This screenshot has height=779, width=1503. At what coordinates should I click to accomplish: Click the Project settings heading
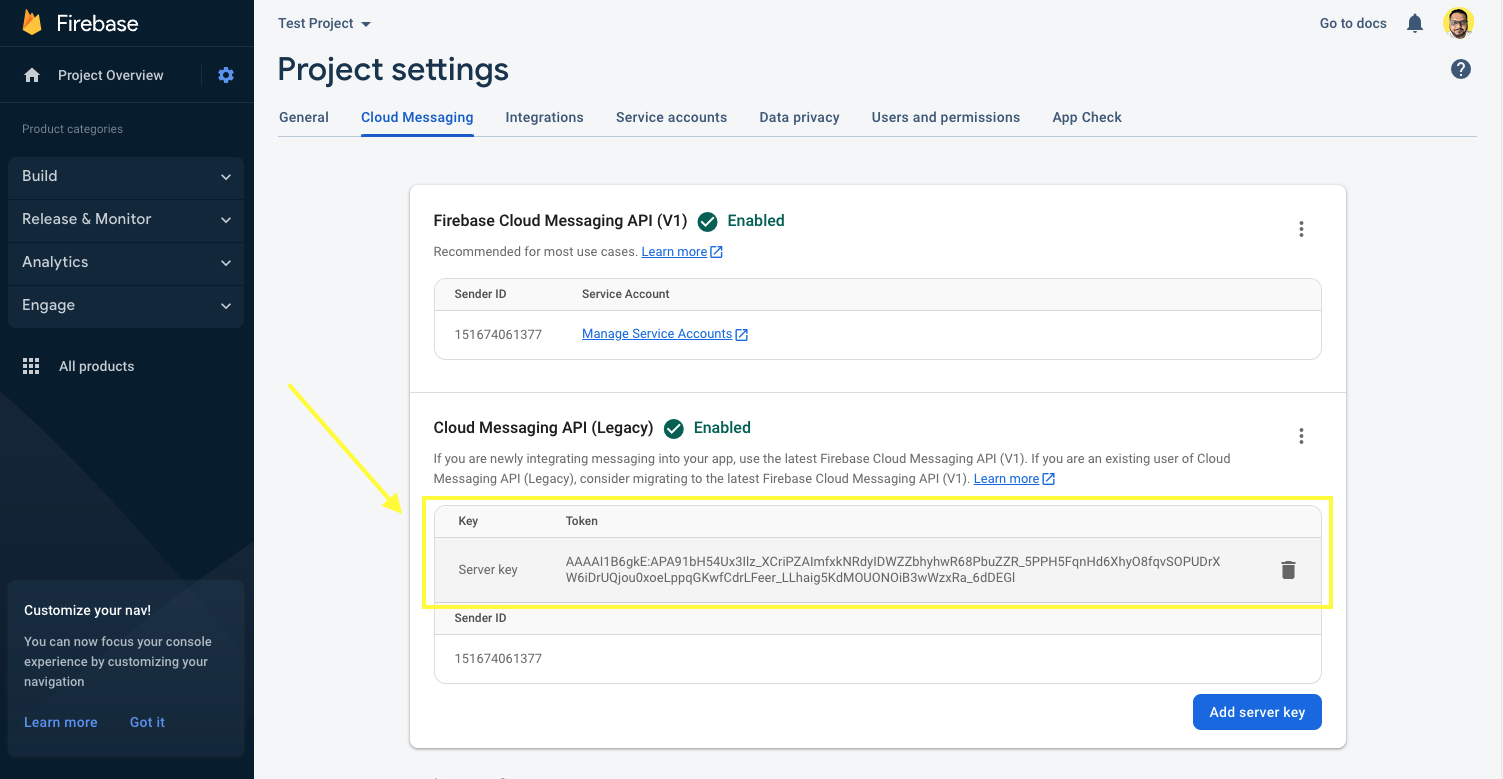pyautogui.click(x=393, y=70)
